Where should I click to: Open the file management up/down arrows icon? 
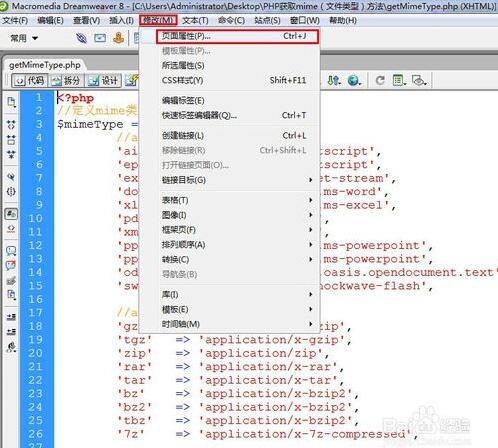click(x=334, y=80)
